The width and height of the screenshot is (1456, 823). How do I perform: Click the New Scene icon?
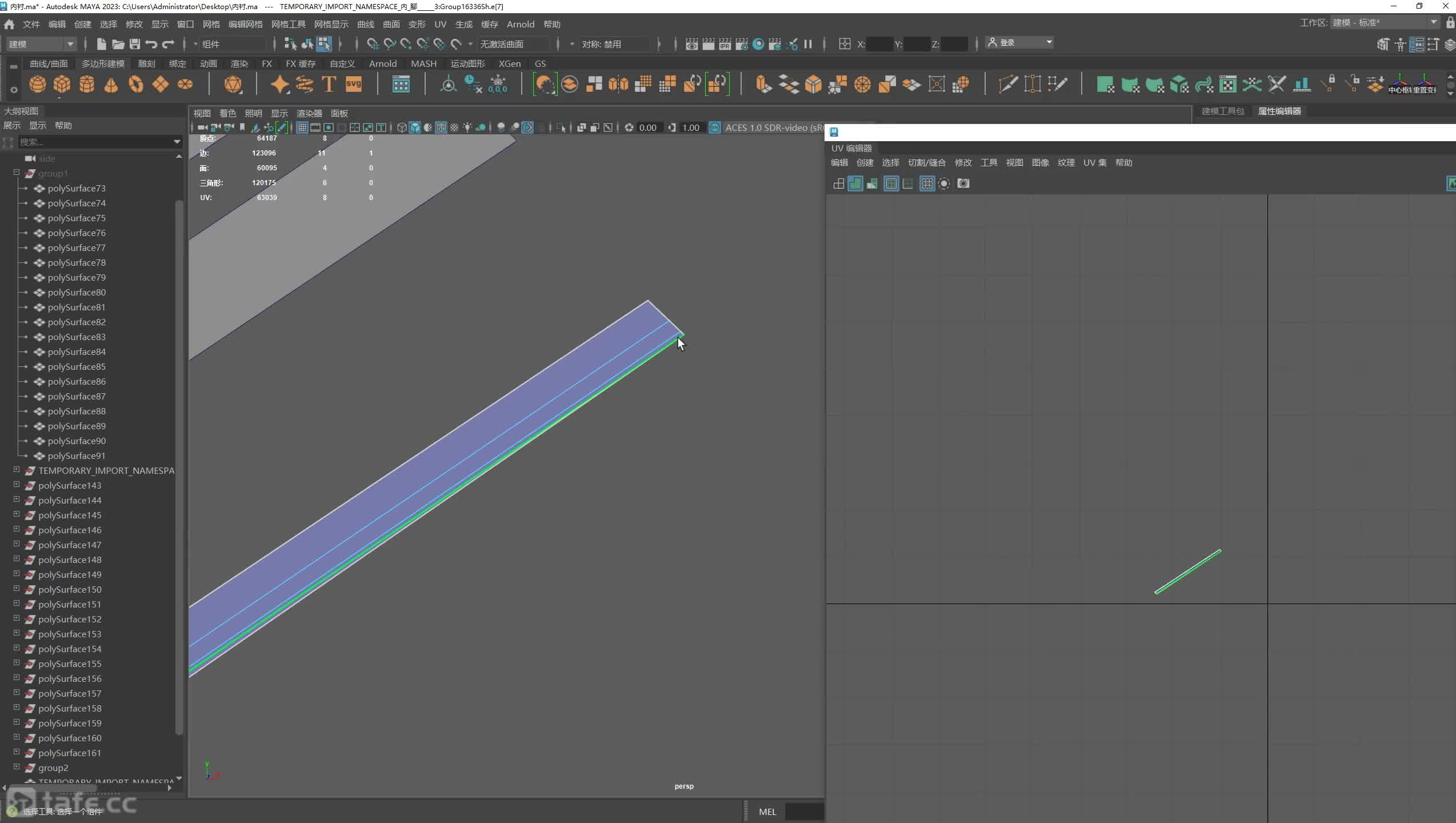(x=101, y=44)
